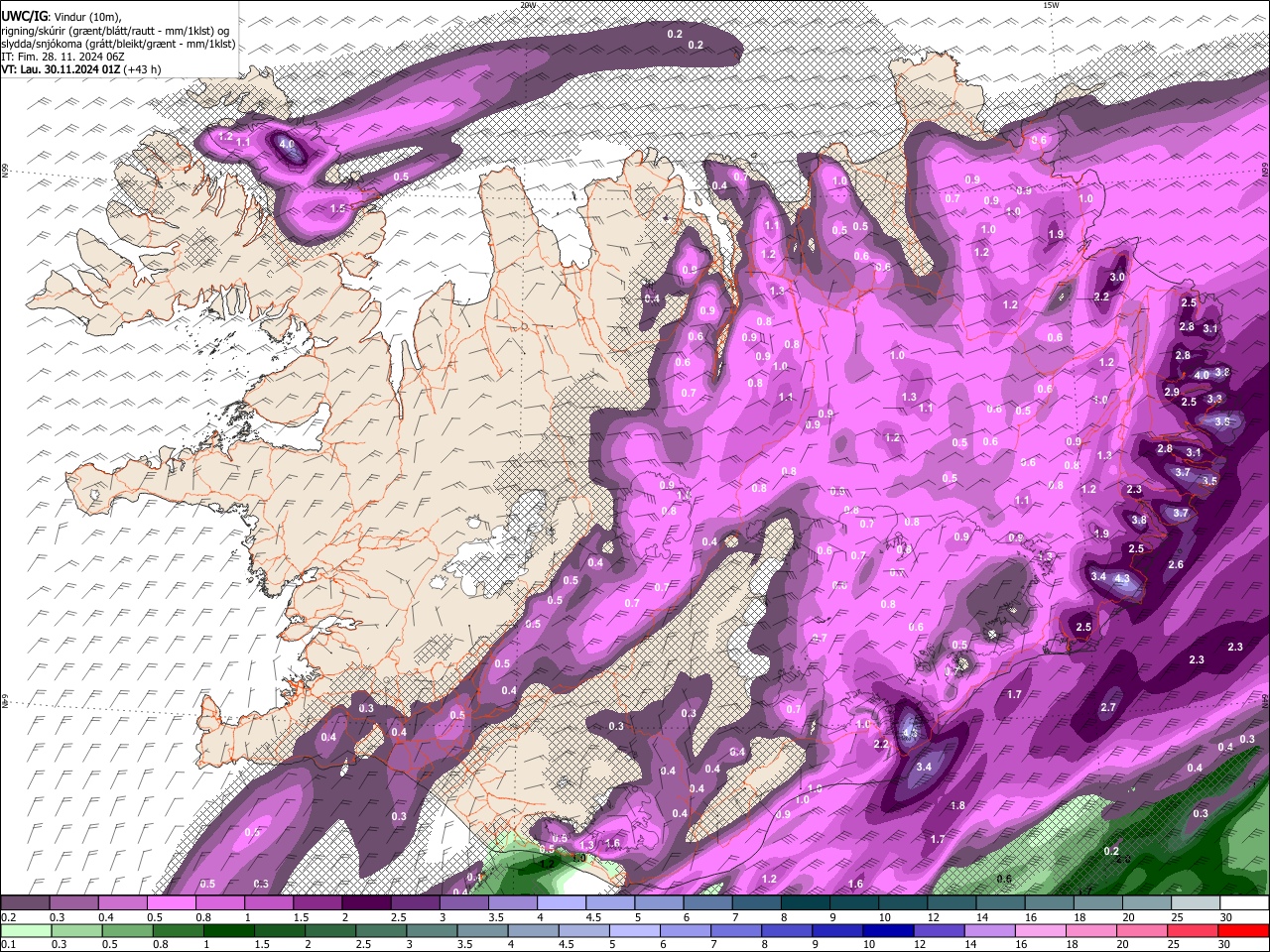Pick the darkest green swatch between 1 and 1.5
Screen dimensions: 1270x952
tap(227, 931)
